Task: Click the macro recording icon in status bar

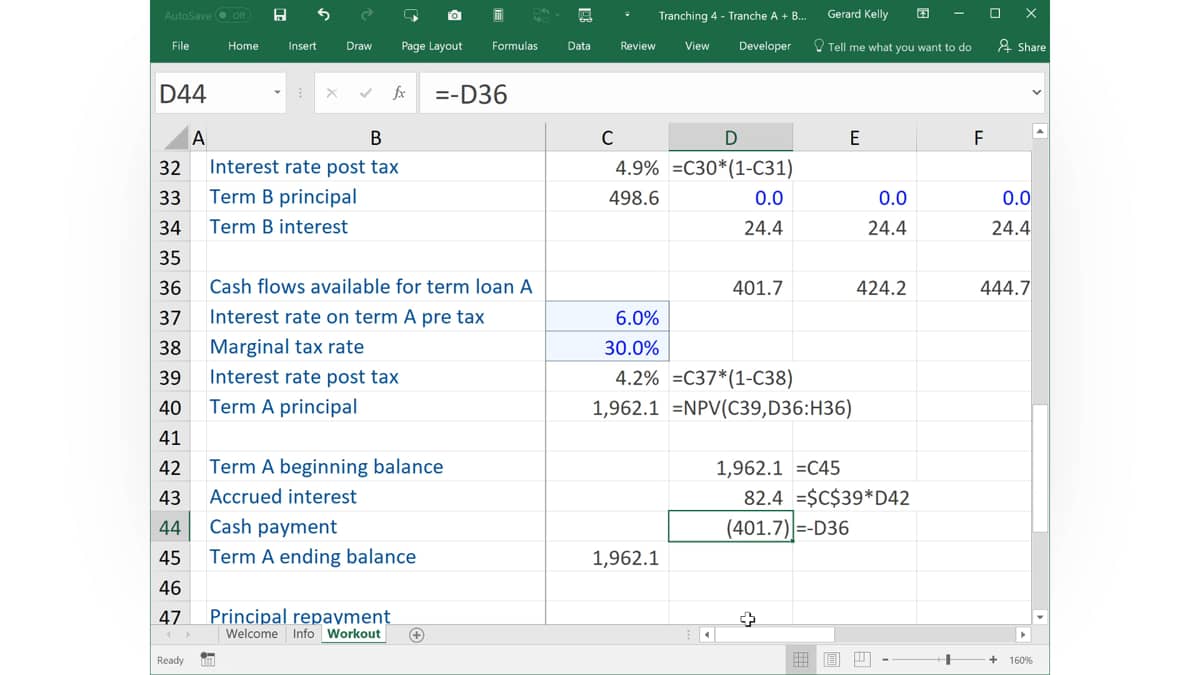Action: [208, 660]
